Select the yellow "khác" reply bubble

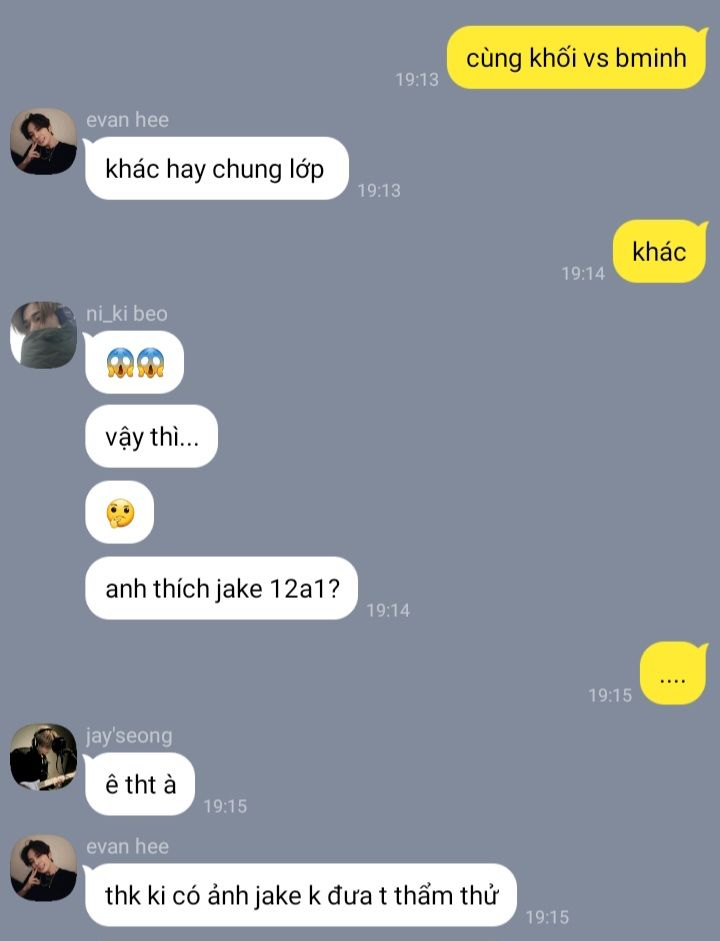[659, 251]
